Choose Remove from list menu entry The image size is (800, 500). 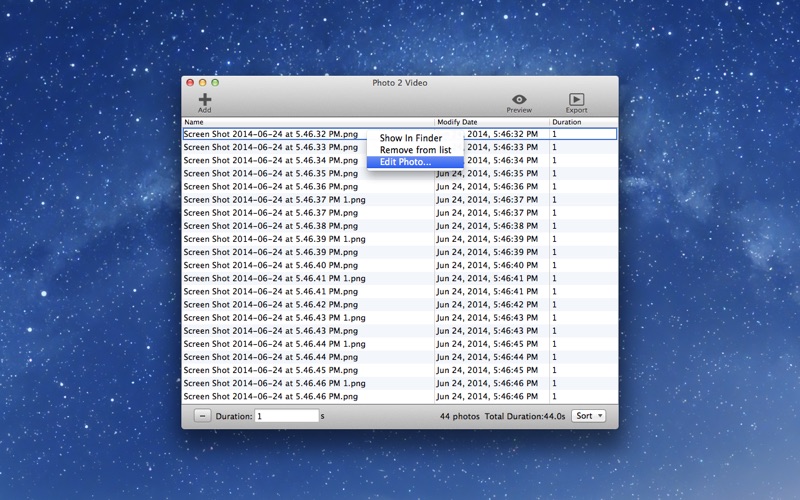tap(415, 150)
